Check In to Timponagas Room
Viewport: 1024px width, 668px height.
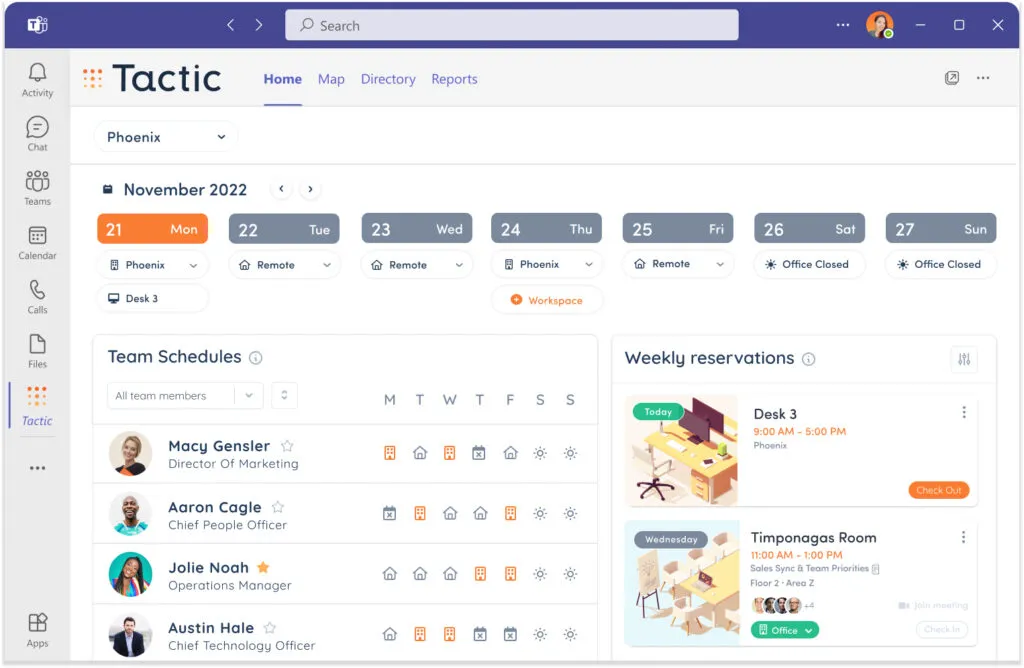coord(942,629)
